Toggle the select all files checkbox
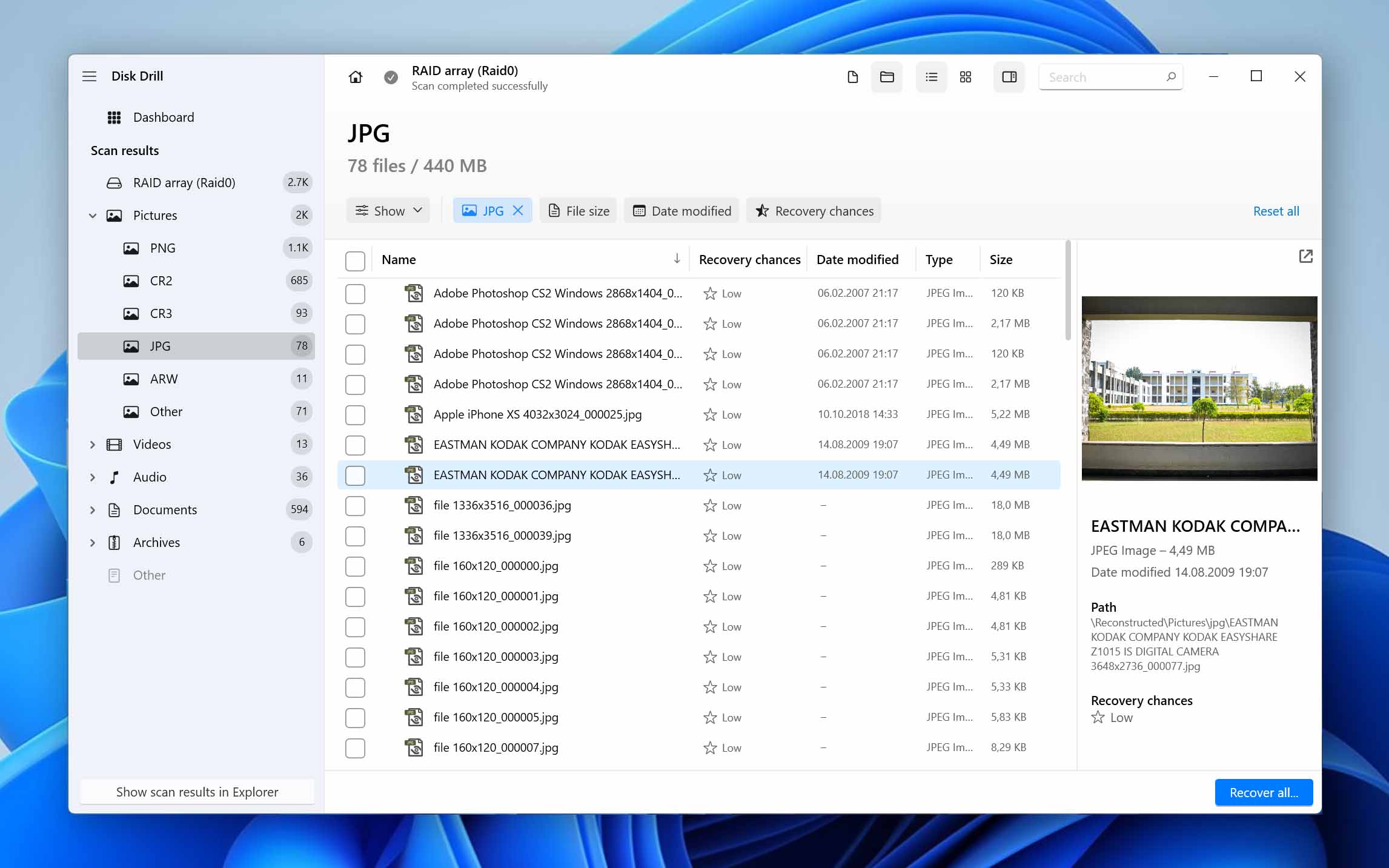The height and width of the screenshot is (868, 1389). (355, 258)
